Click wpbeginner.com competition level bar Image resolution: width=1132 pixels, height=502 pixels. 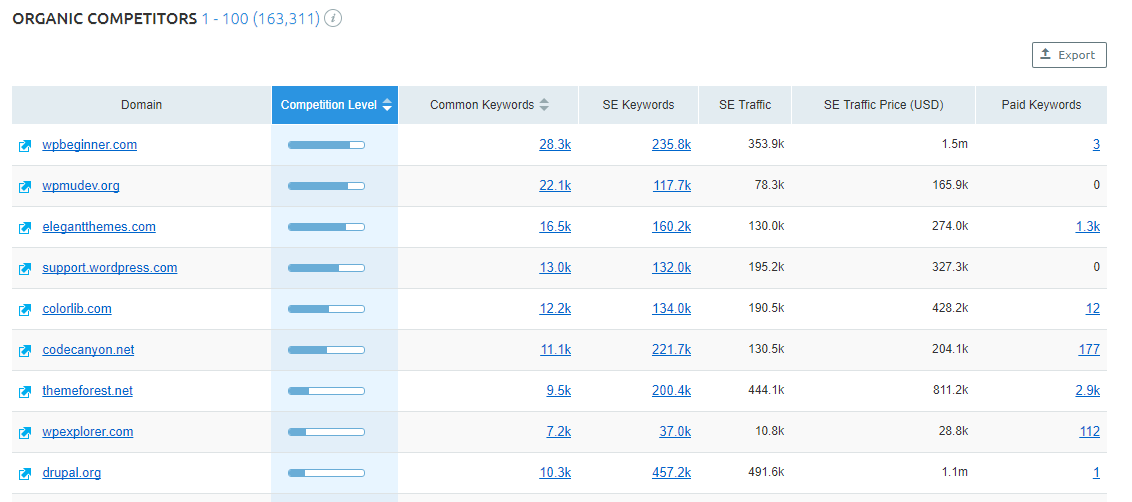(x=326, y=145)
